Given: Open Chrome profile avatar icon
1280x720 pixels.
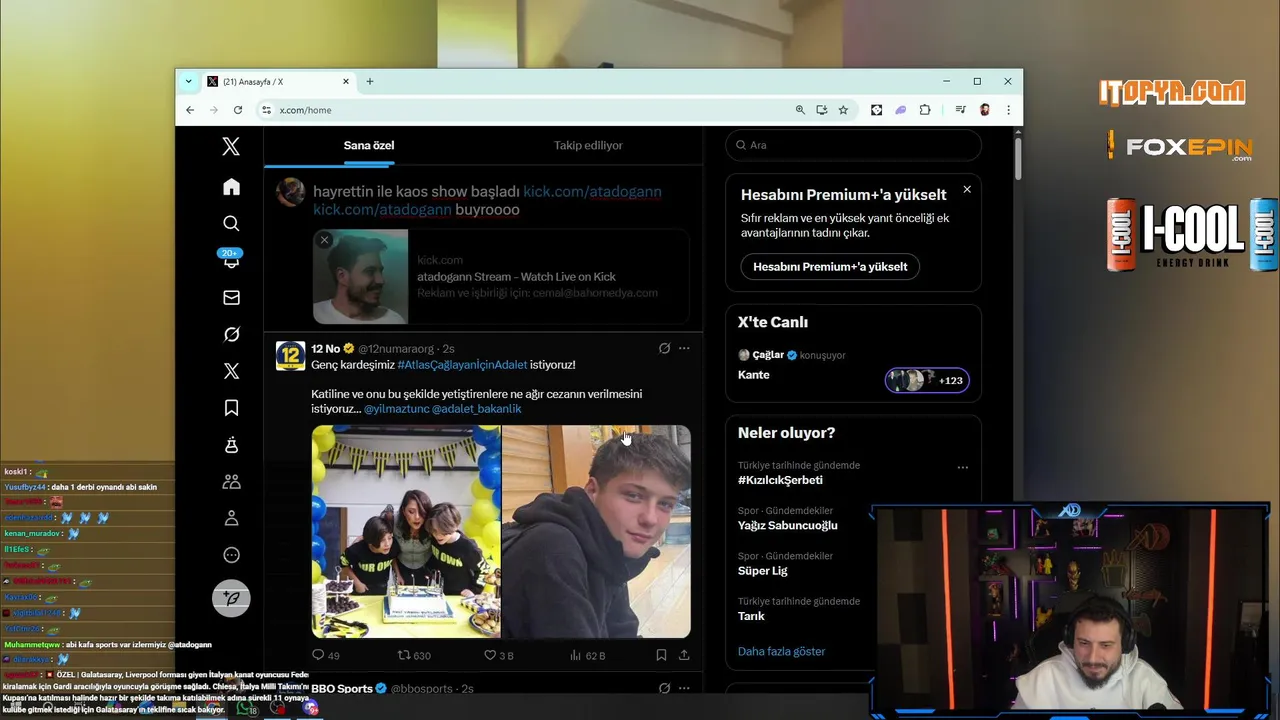Looking at the screenshot, I should tap(984, 110).
